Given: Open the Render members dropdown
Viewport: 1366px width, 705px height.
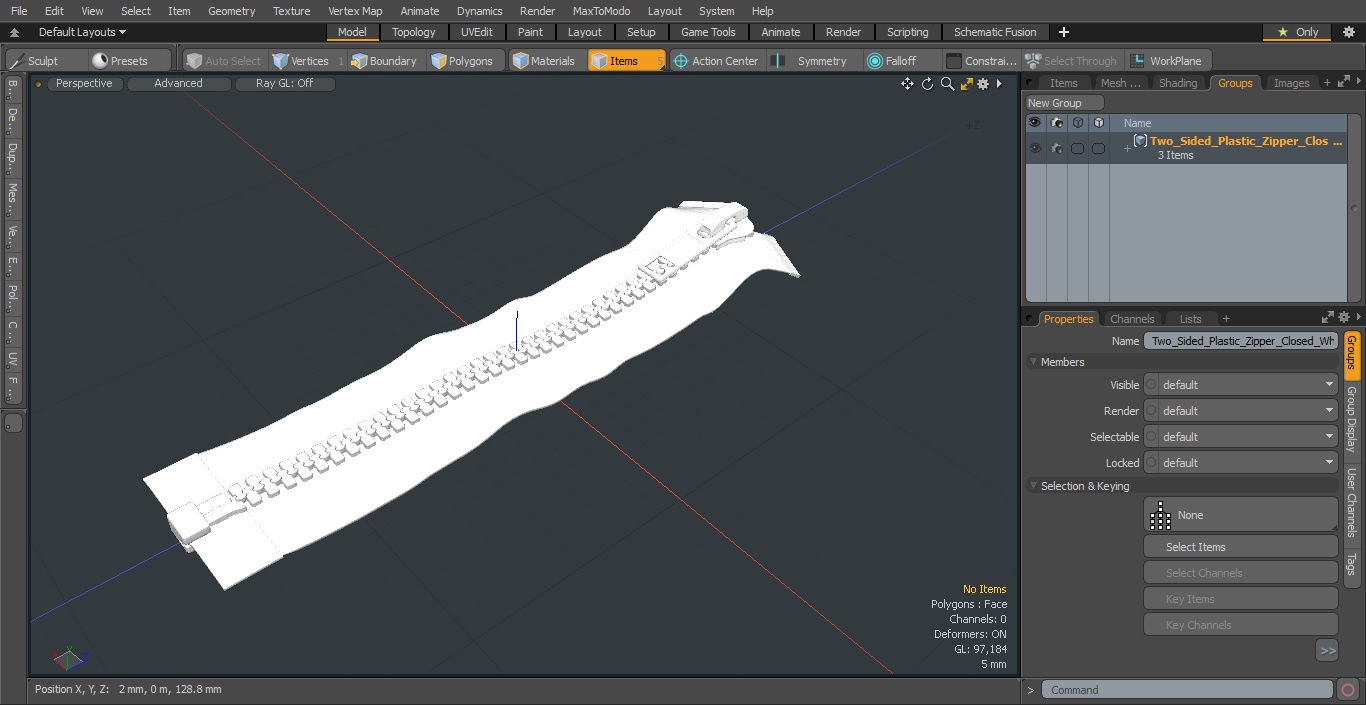Looking at the screenshot, I should [x=1240, y=411].
